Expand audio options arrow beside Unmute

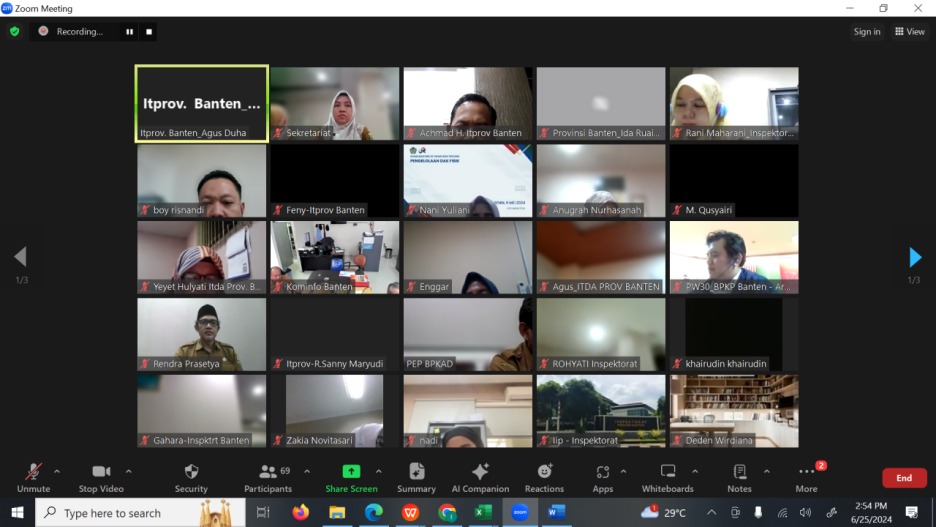(x=57, y=471)
